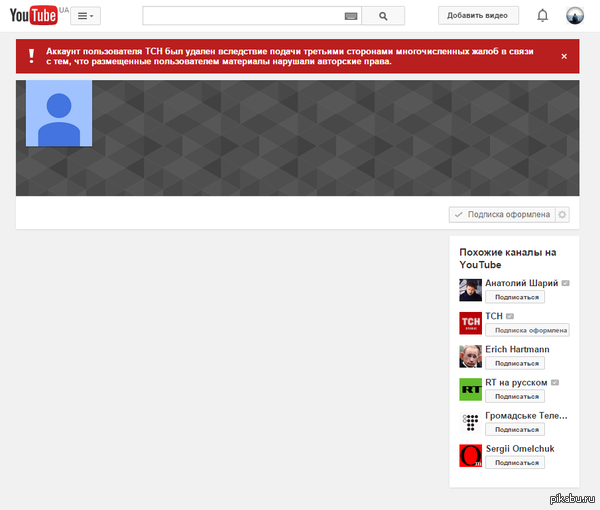The width and height of the screenshot is (600, 510).
Task: Click the Аккаунт пользователя ТСН alert text
Action: click(290, 56)
